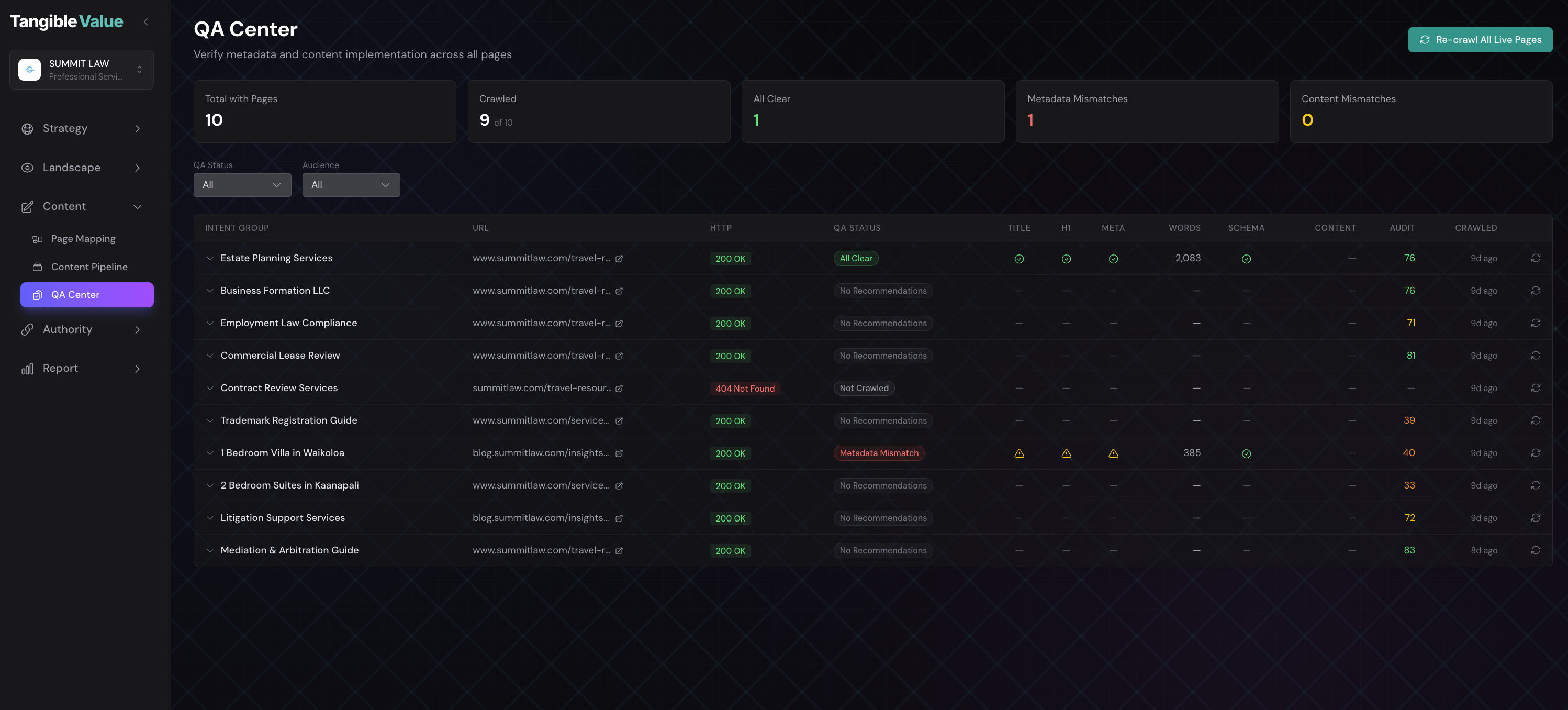Click the SUMMIT LAW organization switcher
This screenshot has width=1568, height=710.
click(x=81, y=69)
